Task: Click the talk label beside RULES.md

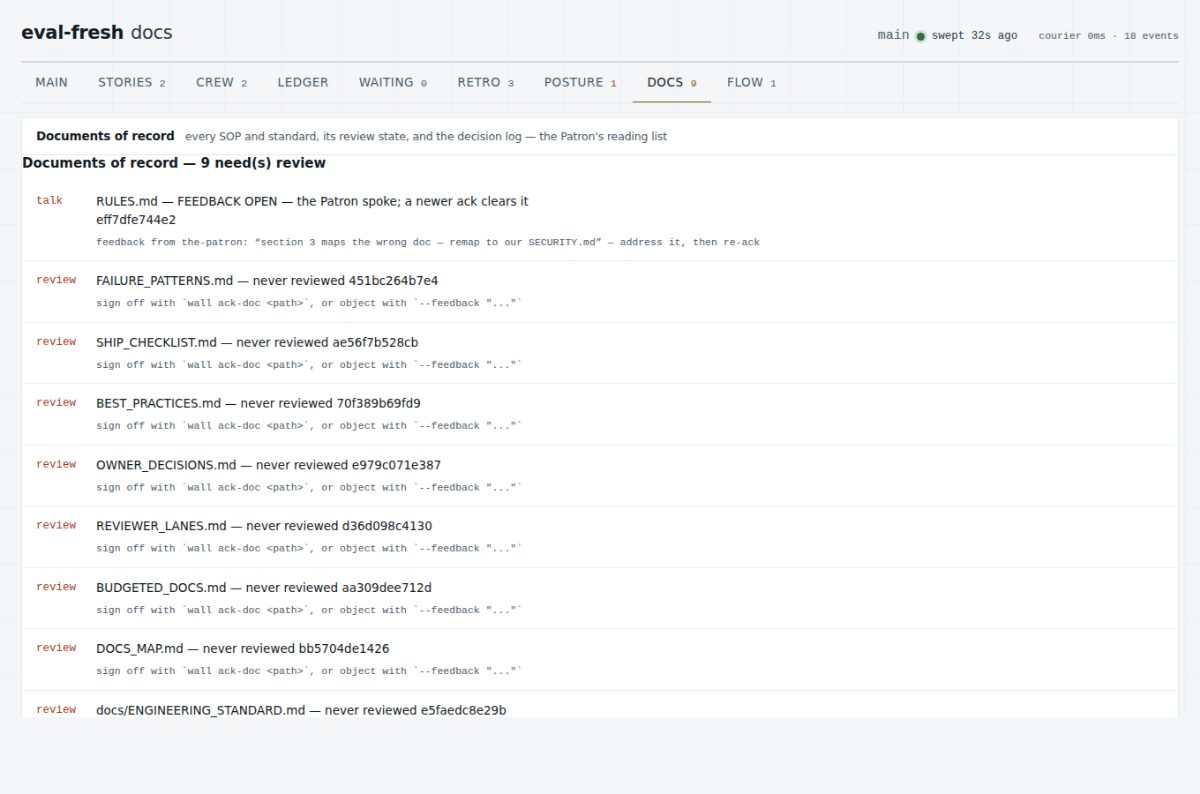Action: [x=49, y=200]
